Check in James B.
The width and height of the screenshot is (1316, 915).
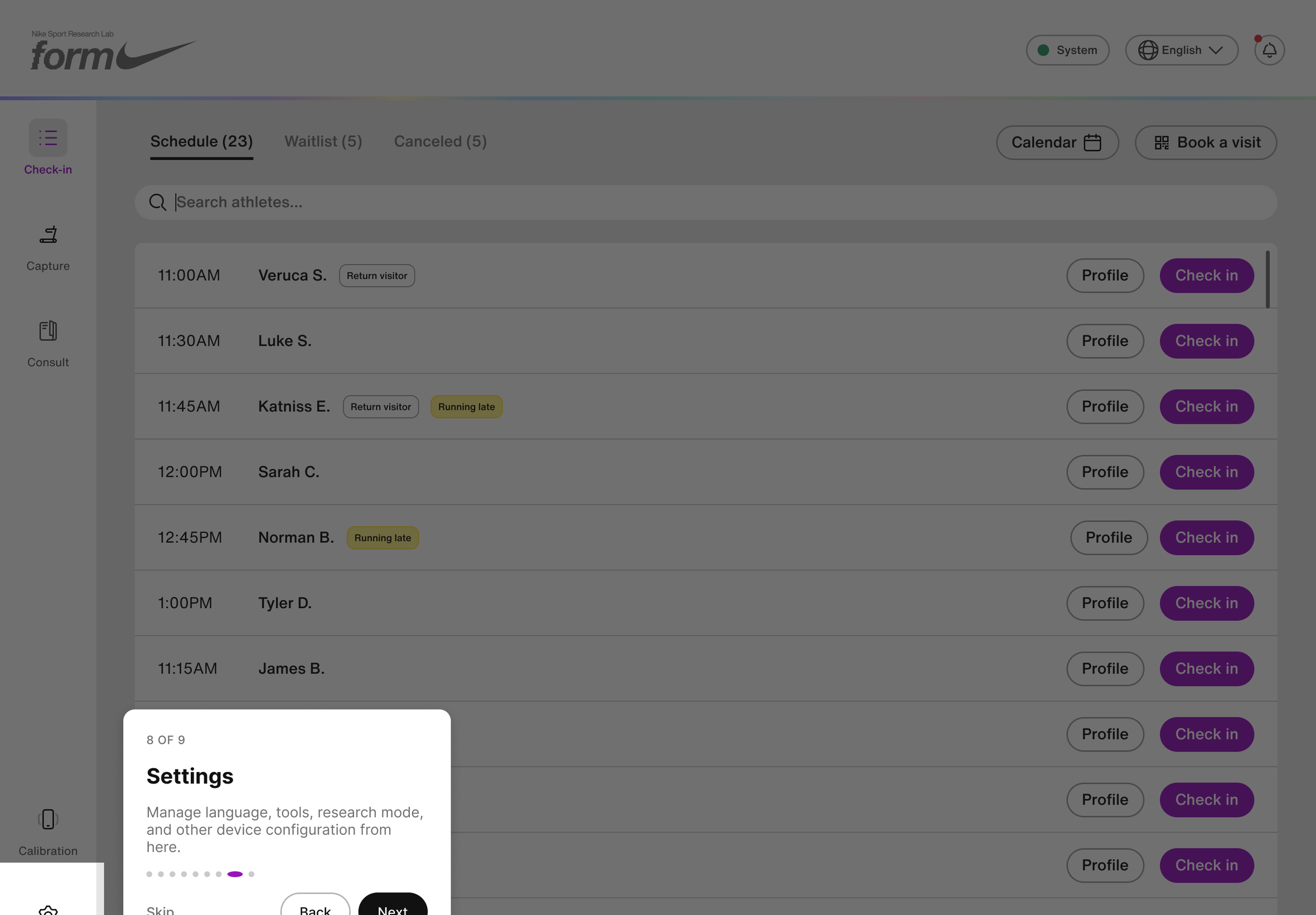coord(1206,669)
